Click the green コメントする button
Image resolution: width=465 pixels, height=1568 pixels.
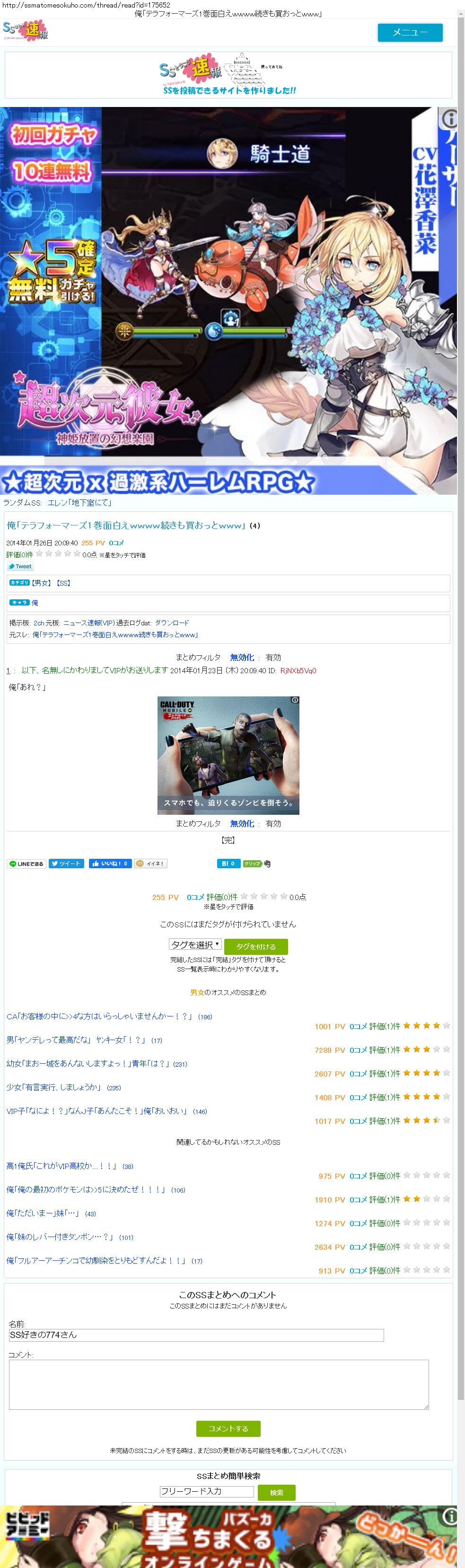pos(228,1429)
